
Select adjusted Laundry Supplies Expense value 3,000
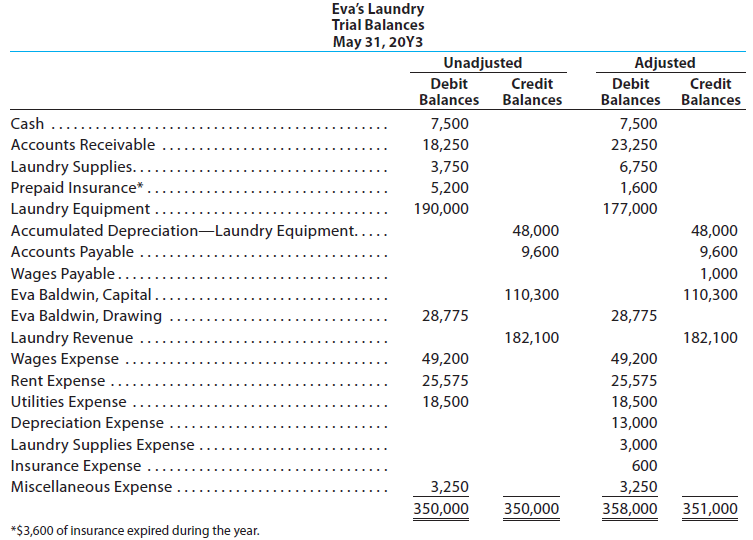[x=638, y=445]
